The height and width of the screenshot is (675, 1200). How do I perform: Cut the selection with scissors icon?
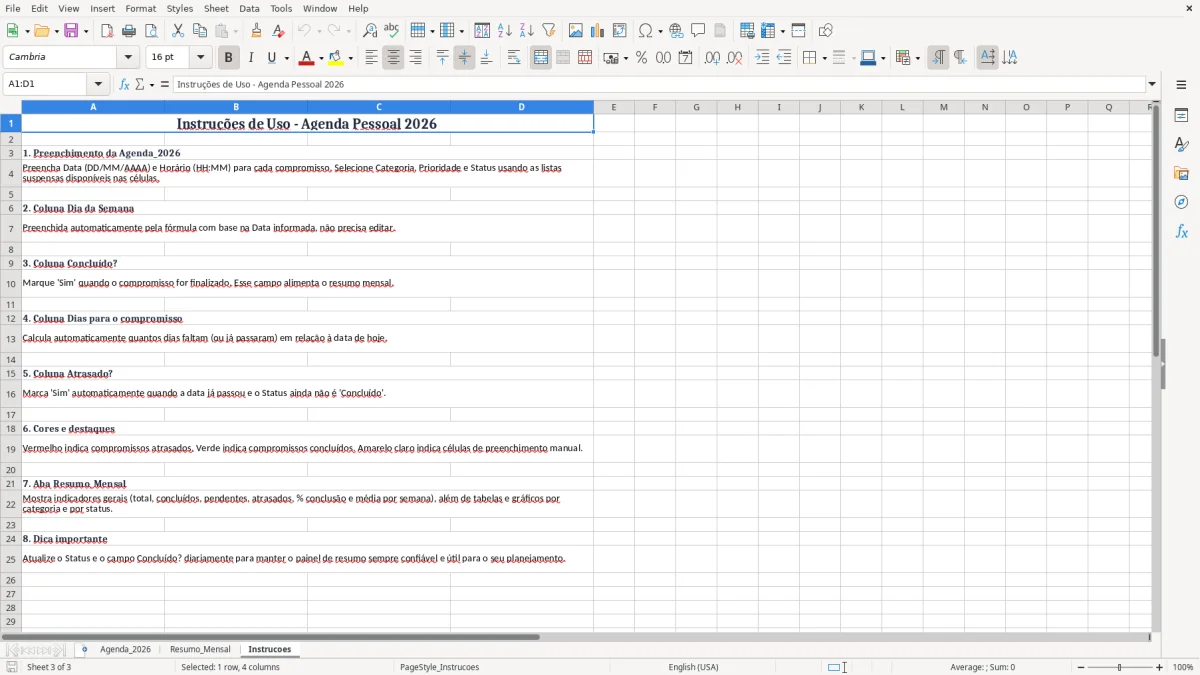pyautogui.click(x=178, y=31)
